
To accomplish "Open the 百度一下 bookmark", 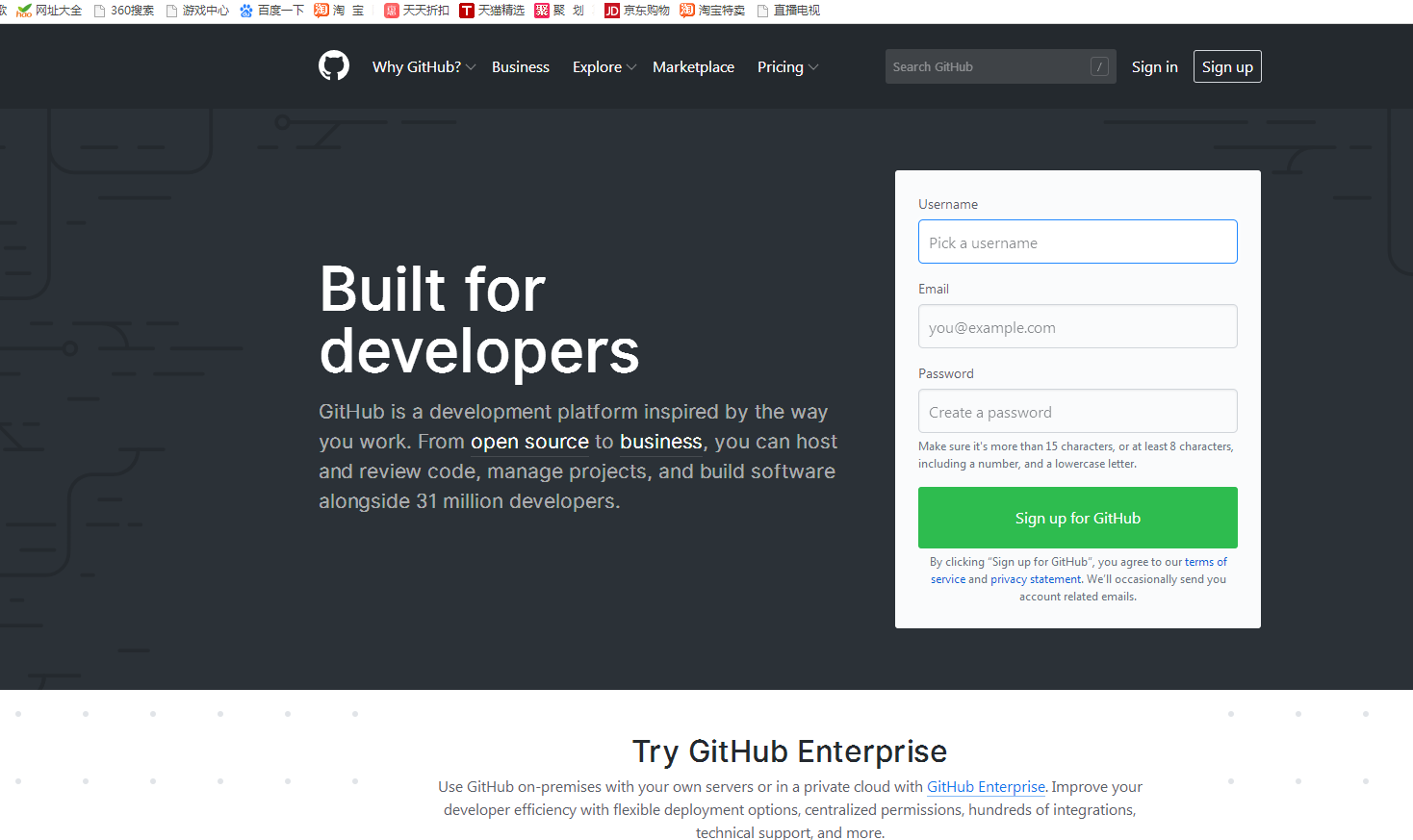I will coord(271,11).
